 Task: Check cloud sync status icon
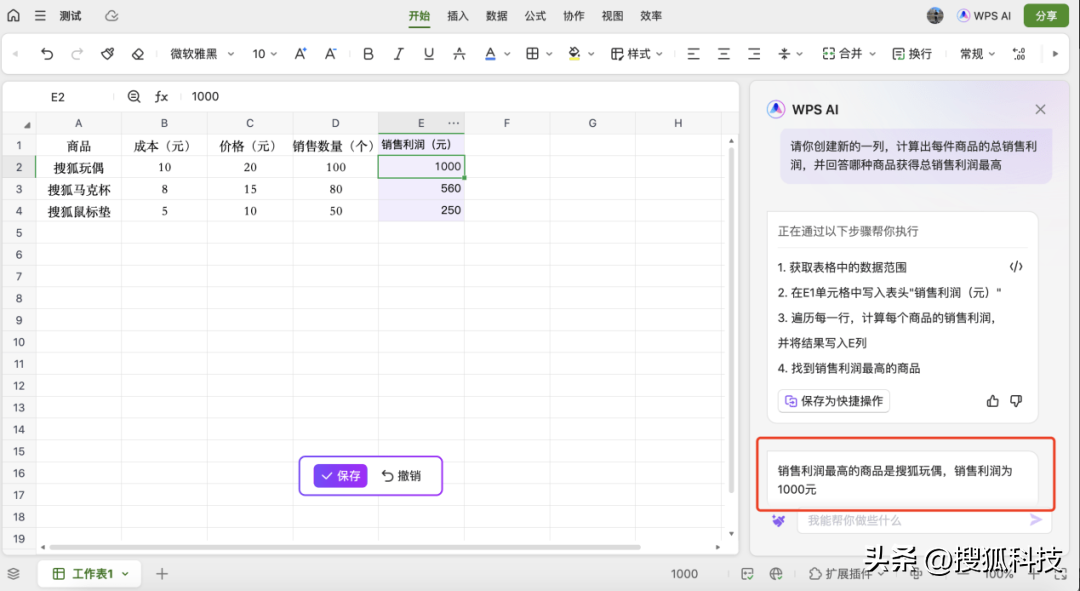tap(112, 15)
